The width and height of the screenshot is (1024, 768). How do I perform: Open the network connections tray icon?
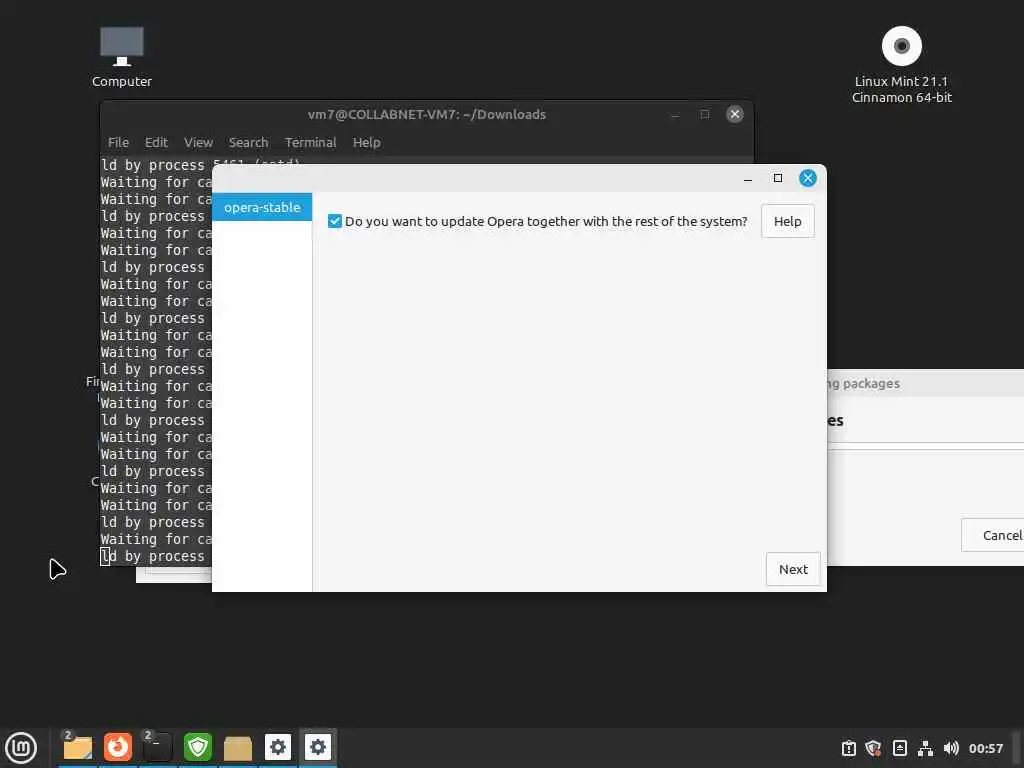(925, 748)
